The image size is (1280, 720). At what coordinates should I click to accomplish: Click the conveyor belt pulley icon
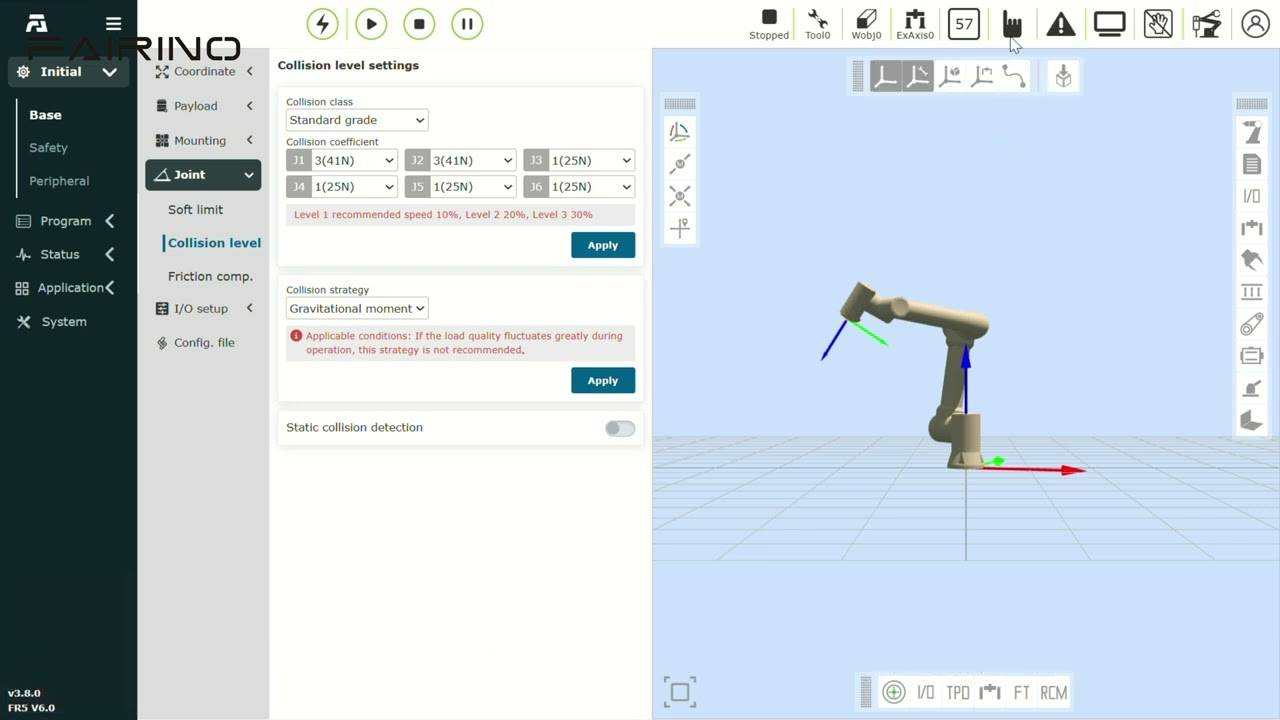coord(1252,324)
